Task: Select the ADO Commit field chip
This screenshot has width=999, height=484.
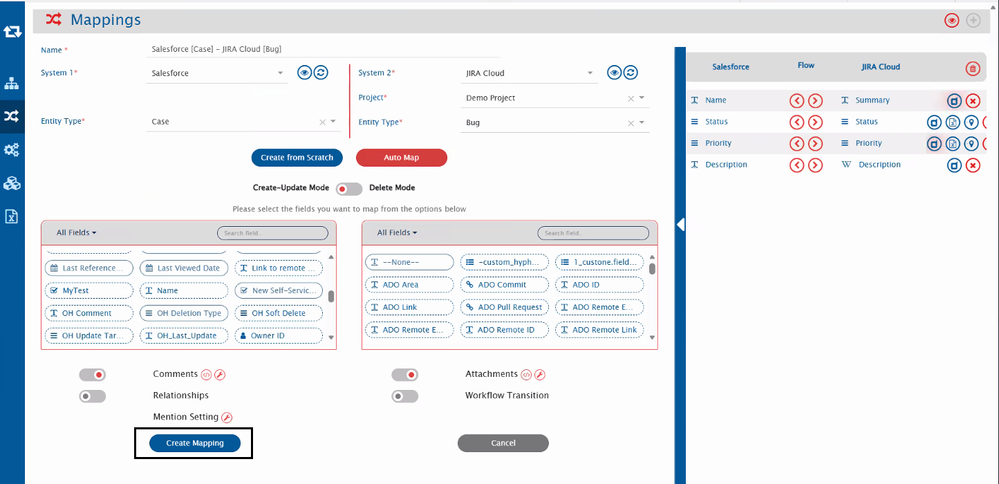Action: 504,285
